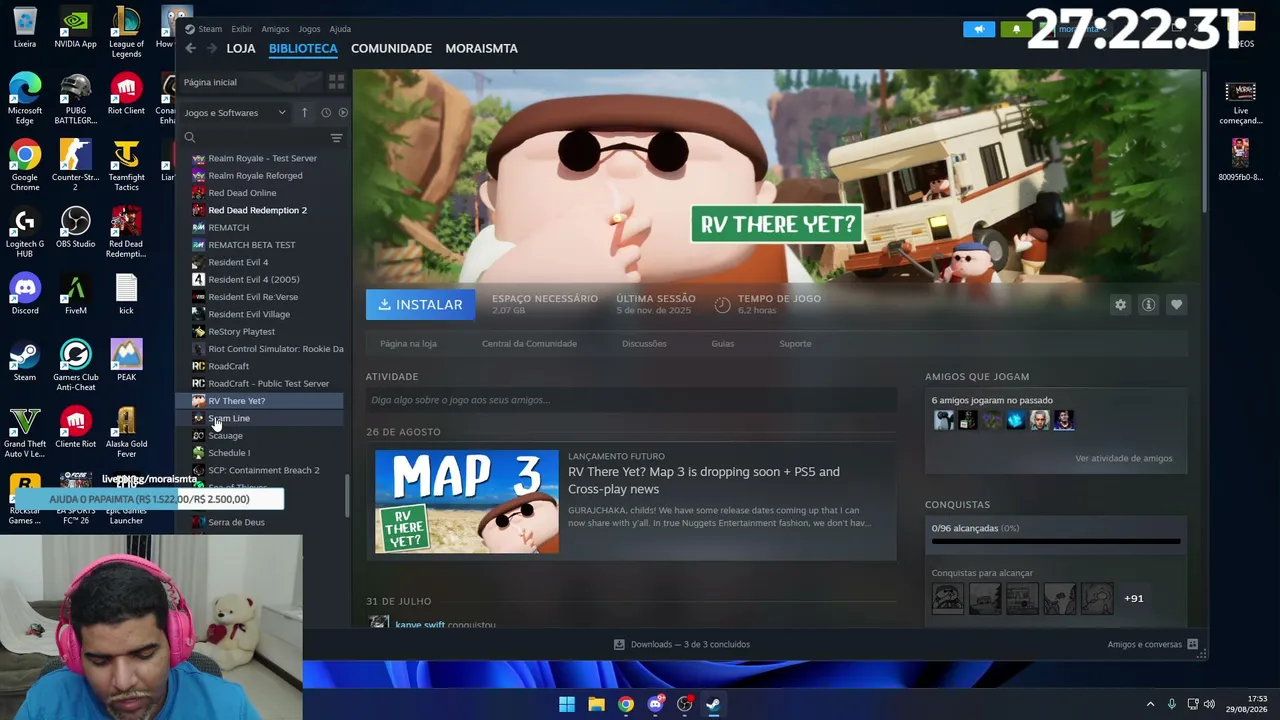1280x720 pixels.
Task: Open the Ajuda menu
Action: (340, 29)
